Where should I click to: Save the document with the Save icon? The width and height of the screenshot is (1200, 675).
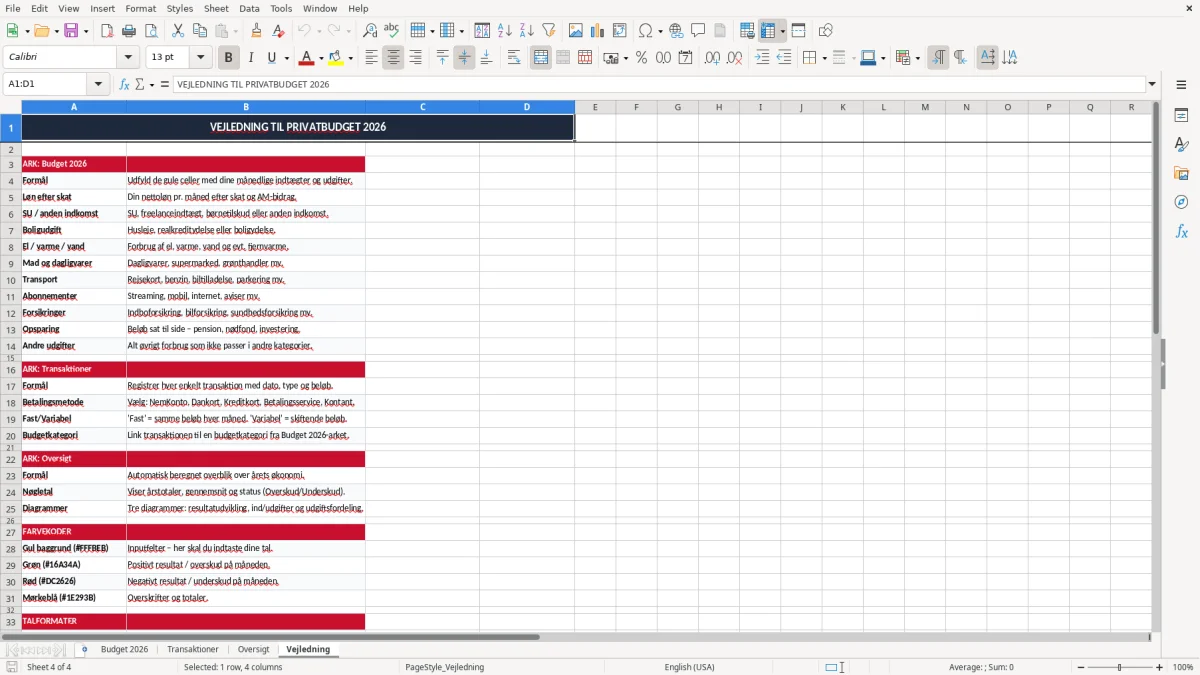pos(71,31)
